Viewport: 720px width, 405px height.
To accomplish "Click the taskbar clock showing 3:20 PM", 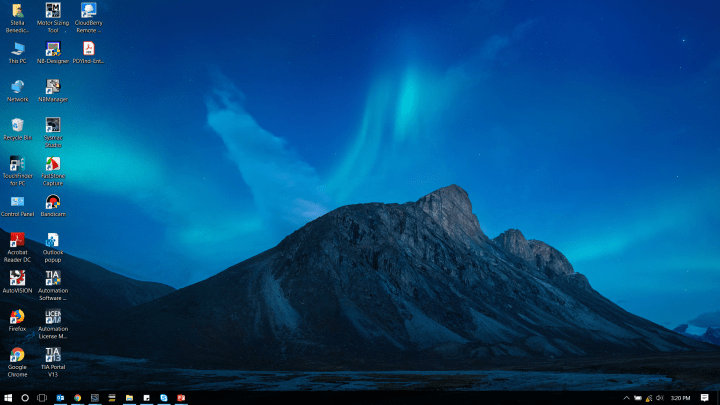I will (680, 397).
